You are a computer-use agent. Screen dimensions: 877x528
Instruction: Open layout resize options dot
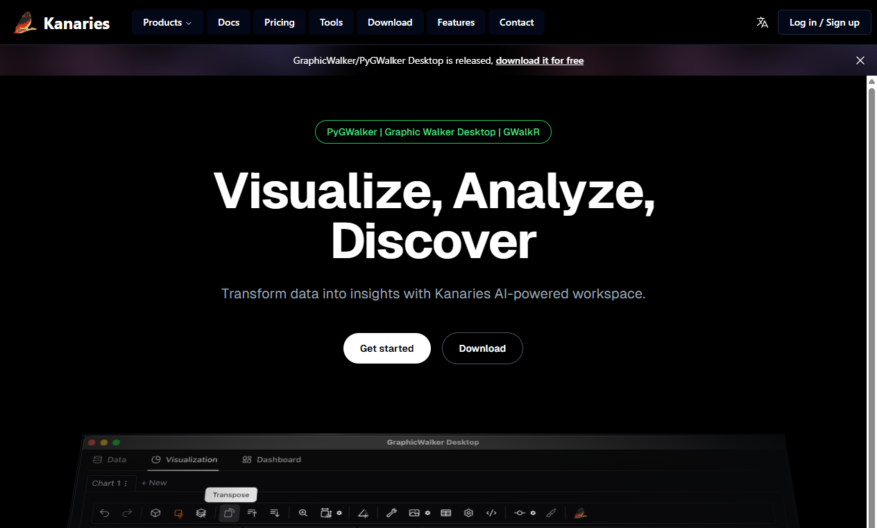[339, 513]
